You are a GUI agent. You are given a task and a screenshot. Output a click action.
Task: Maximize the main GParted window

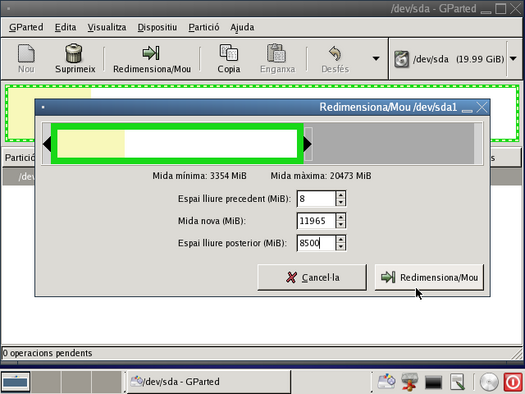pos(501,8)
